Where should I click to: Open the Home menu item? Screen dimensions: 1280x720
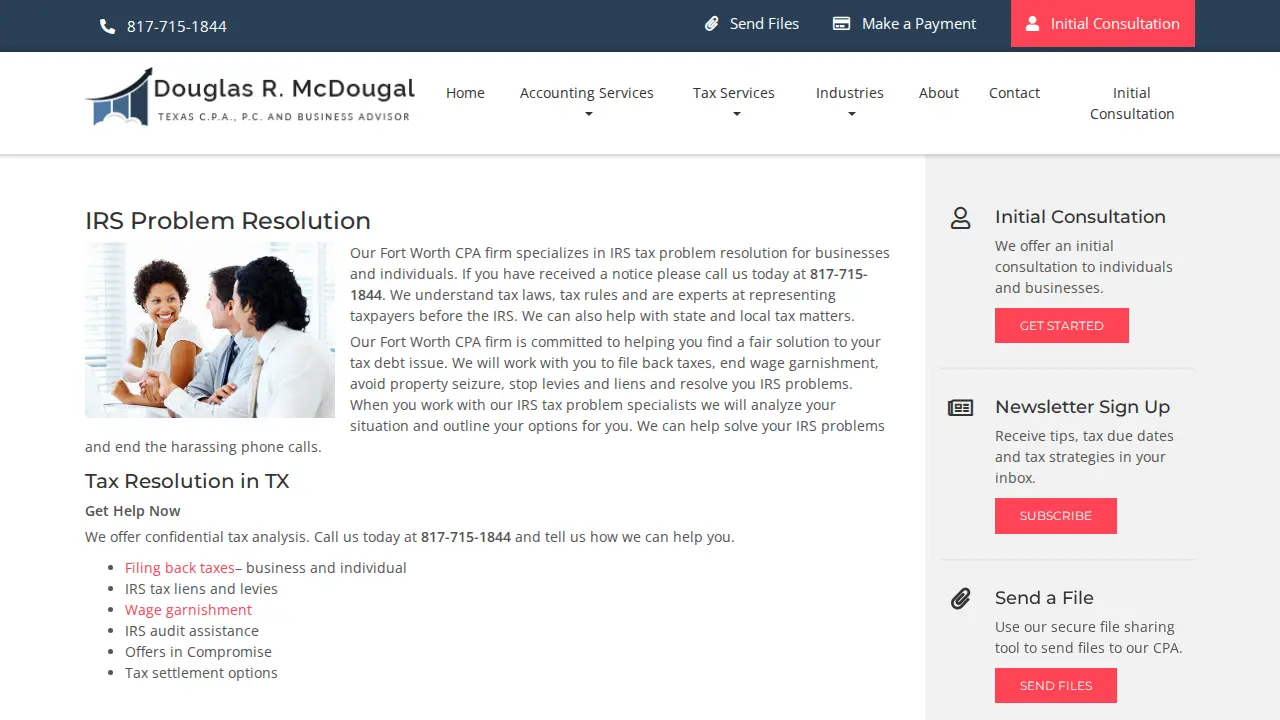coord(465,93)
